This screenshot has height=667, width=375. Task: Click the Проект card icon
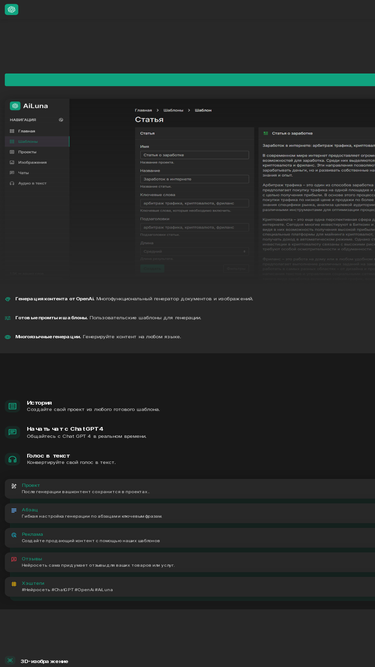(x=14, y=486)
